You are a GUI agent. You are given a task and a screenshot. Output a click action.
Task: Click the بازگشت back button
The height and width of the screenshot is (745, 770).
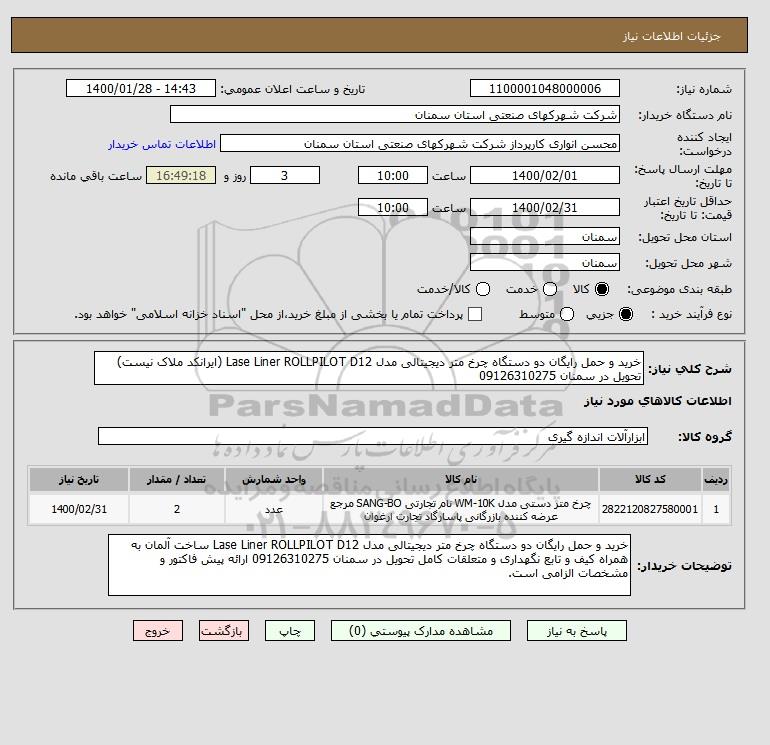tap(224, 631)
